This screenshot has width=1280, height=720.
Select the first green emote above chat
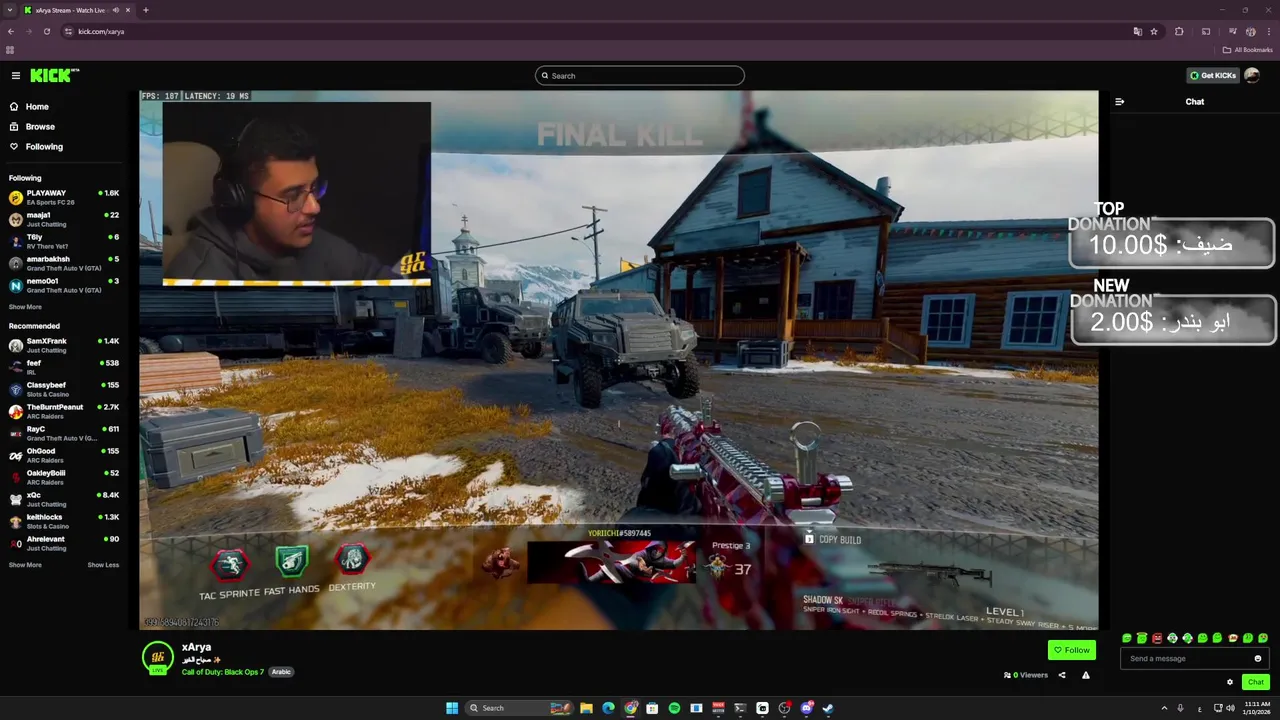1127,638
